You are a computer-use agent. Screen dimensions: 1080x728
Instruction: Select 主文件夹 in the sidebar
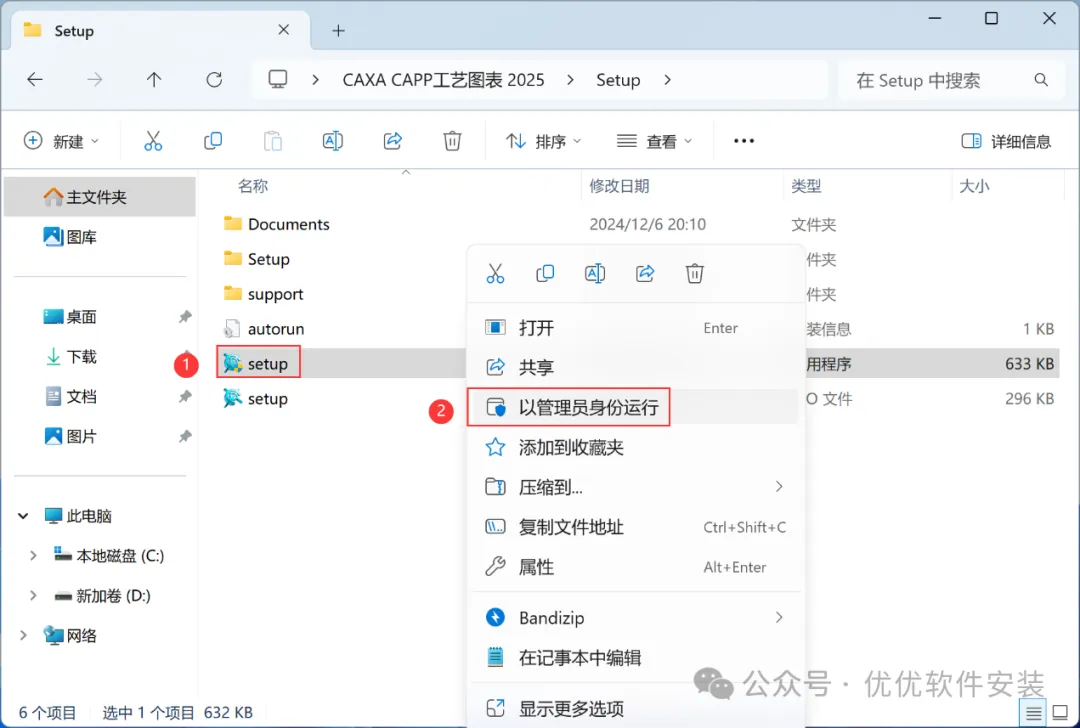pos(100,197)
